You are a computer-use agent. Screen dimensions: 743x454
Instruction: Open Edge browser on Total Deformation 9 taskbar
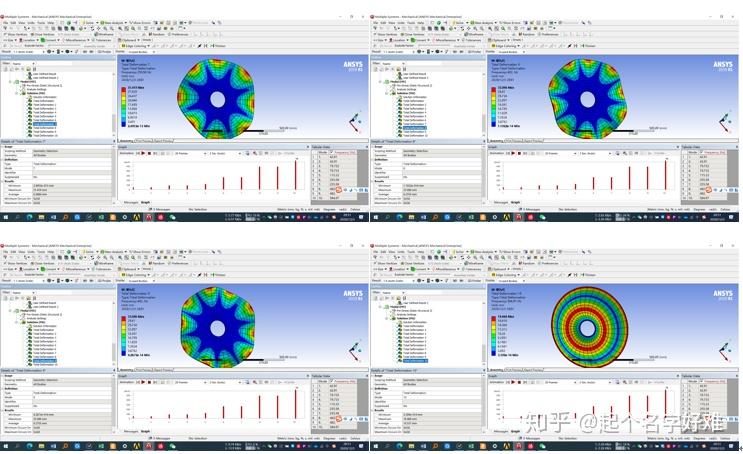tap(29, 446)
